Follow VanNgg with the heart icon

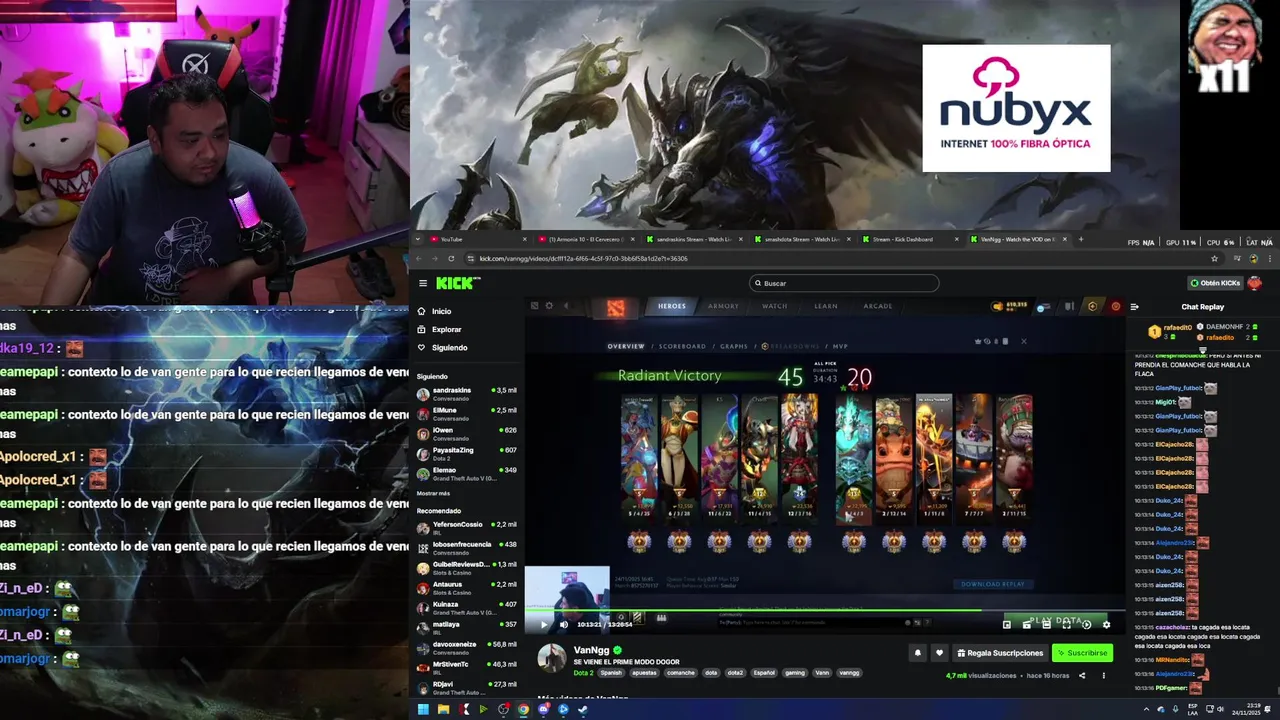tap(939, 653)
